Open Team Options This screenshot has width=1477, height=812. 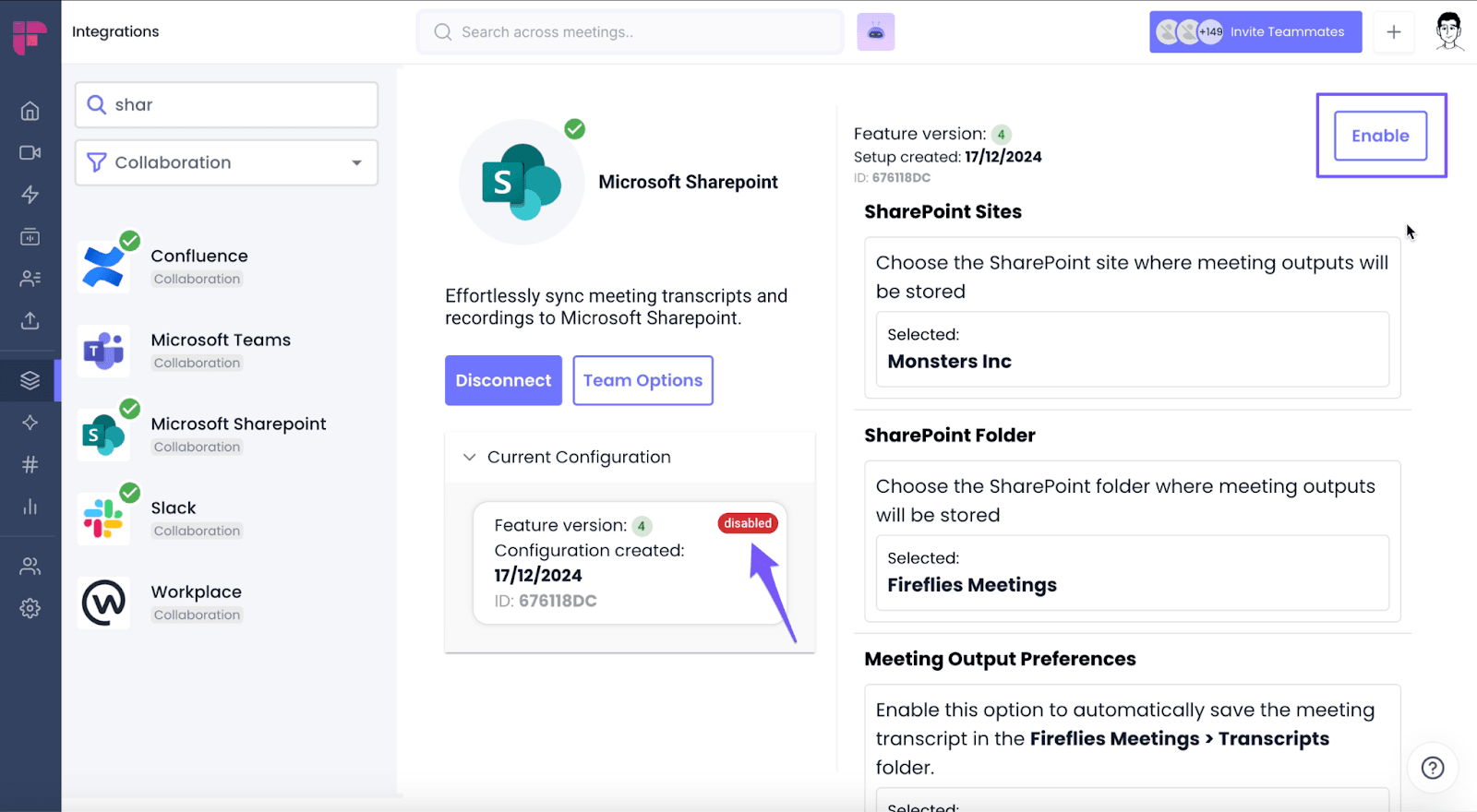[x=642, y=380]
